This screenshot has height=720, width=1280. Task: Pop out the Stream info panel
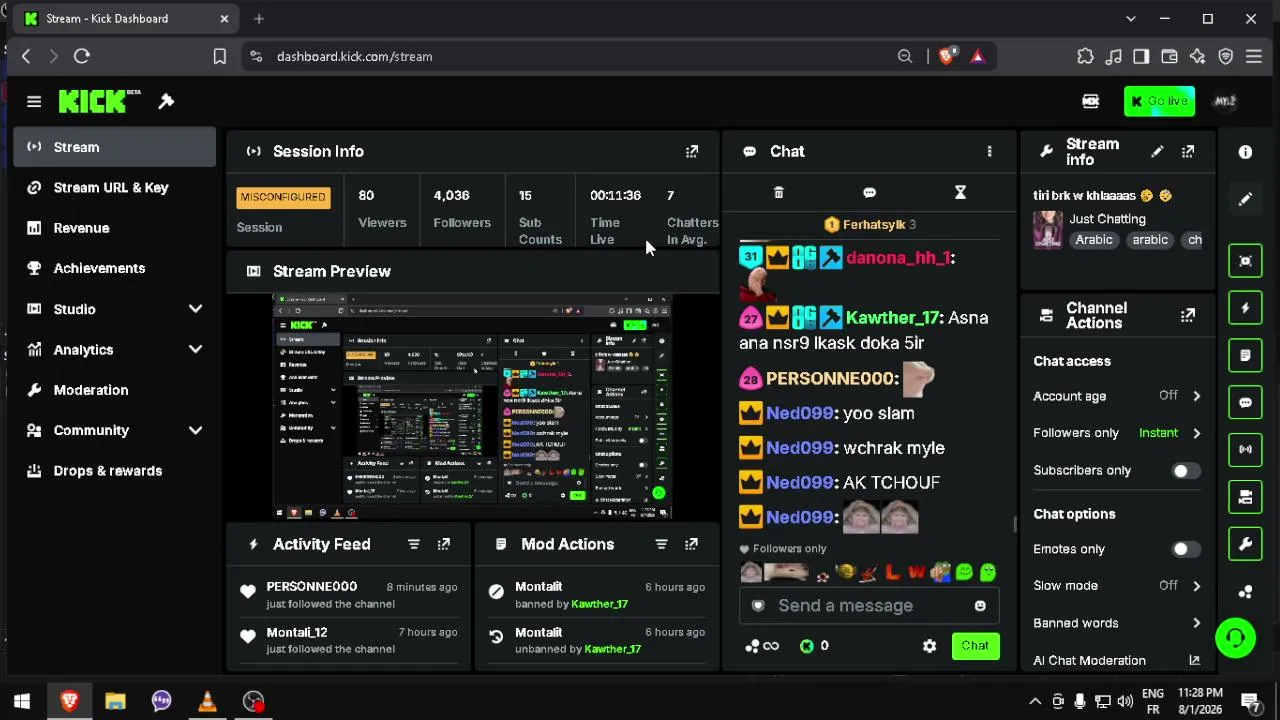coord(1188,151)
